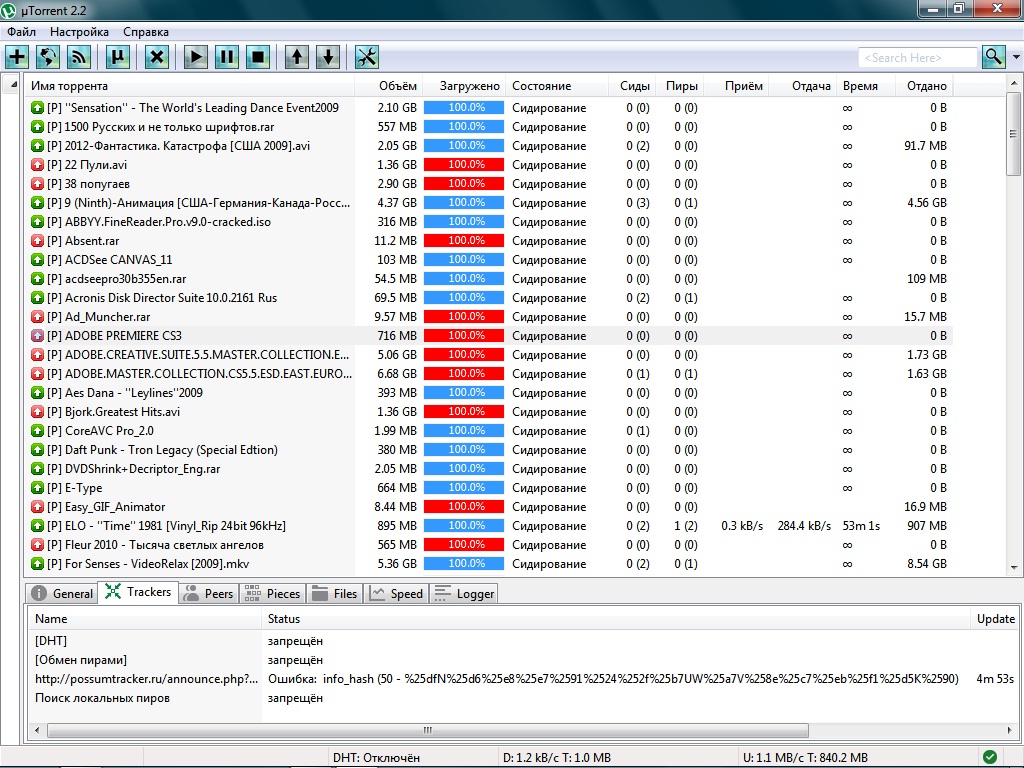
Task: Switch to the Speed tab
Action: (x=396, y=593)
